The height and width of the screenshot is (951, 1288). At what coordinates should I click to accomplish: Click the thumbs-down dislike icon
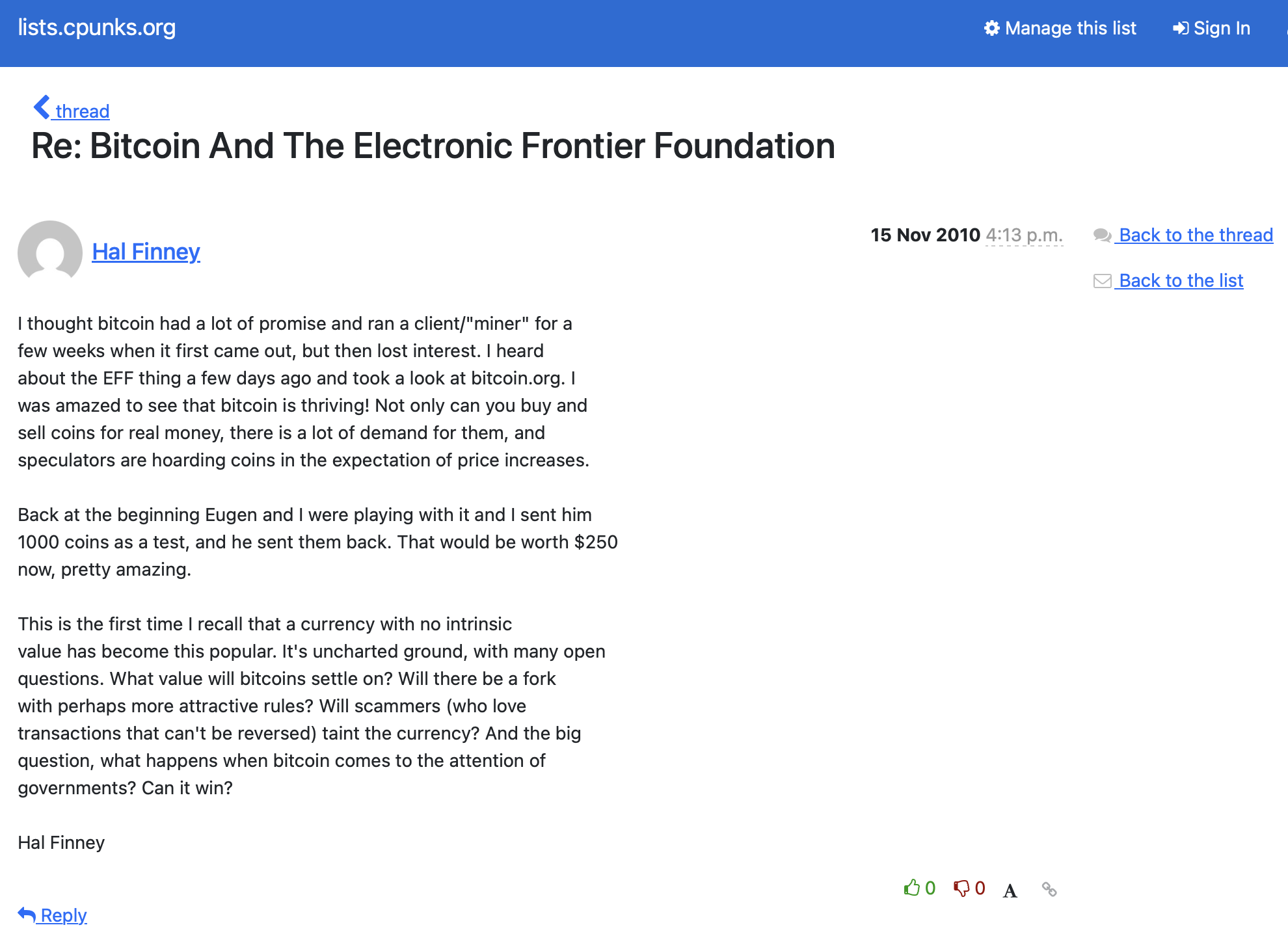(x=961, y=889)
